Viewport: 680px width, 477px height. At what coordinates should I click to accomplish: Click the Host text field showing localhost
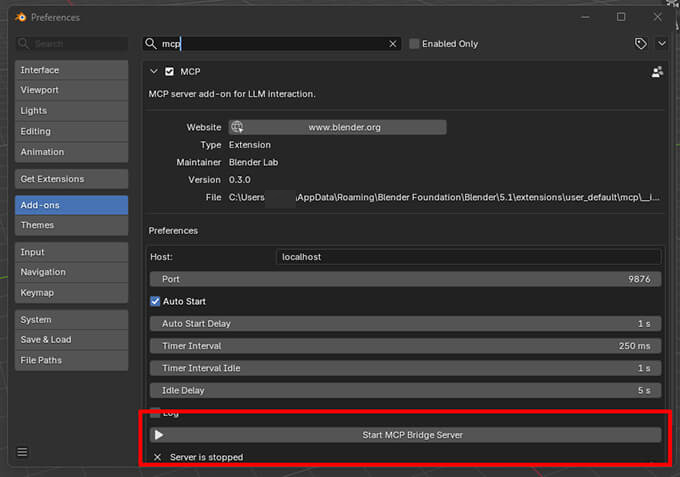[x=468, y=257]
